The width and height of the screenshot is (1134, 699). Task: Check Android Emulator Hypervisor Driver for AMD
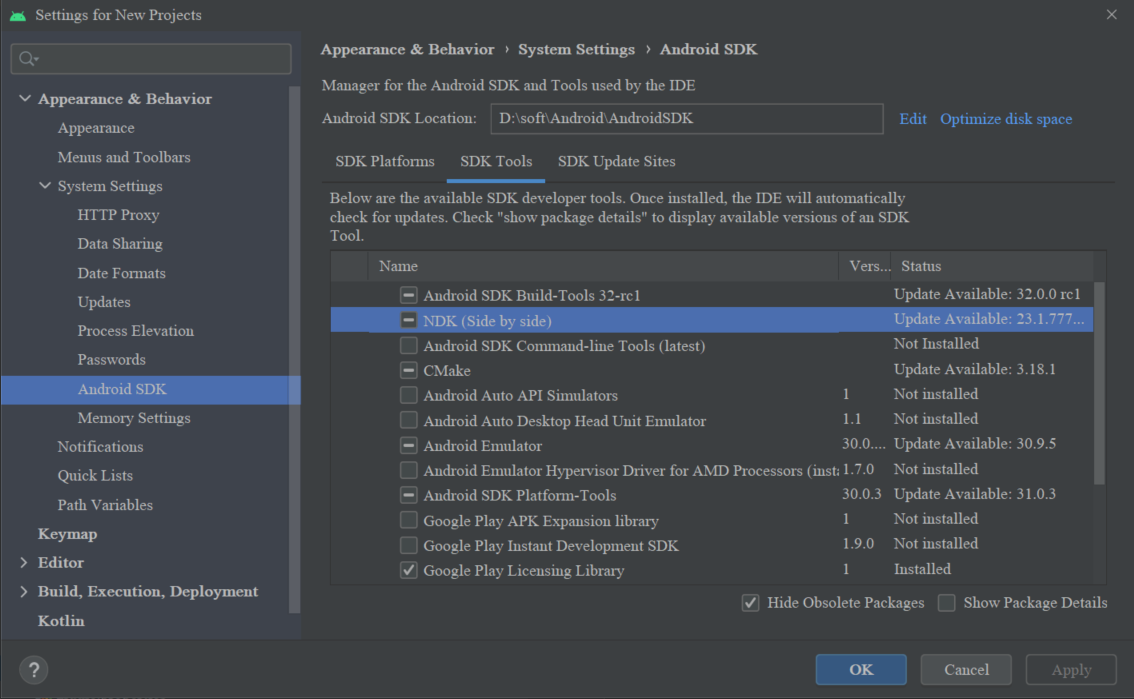409,470
